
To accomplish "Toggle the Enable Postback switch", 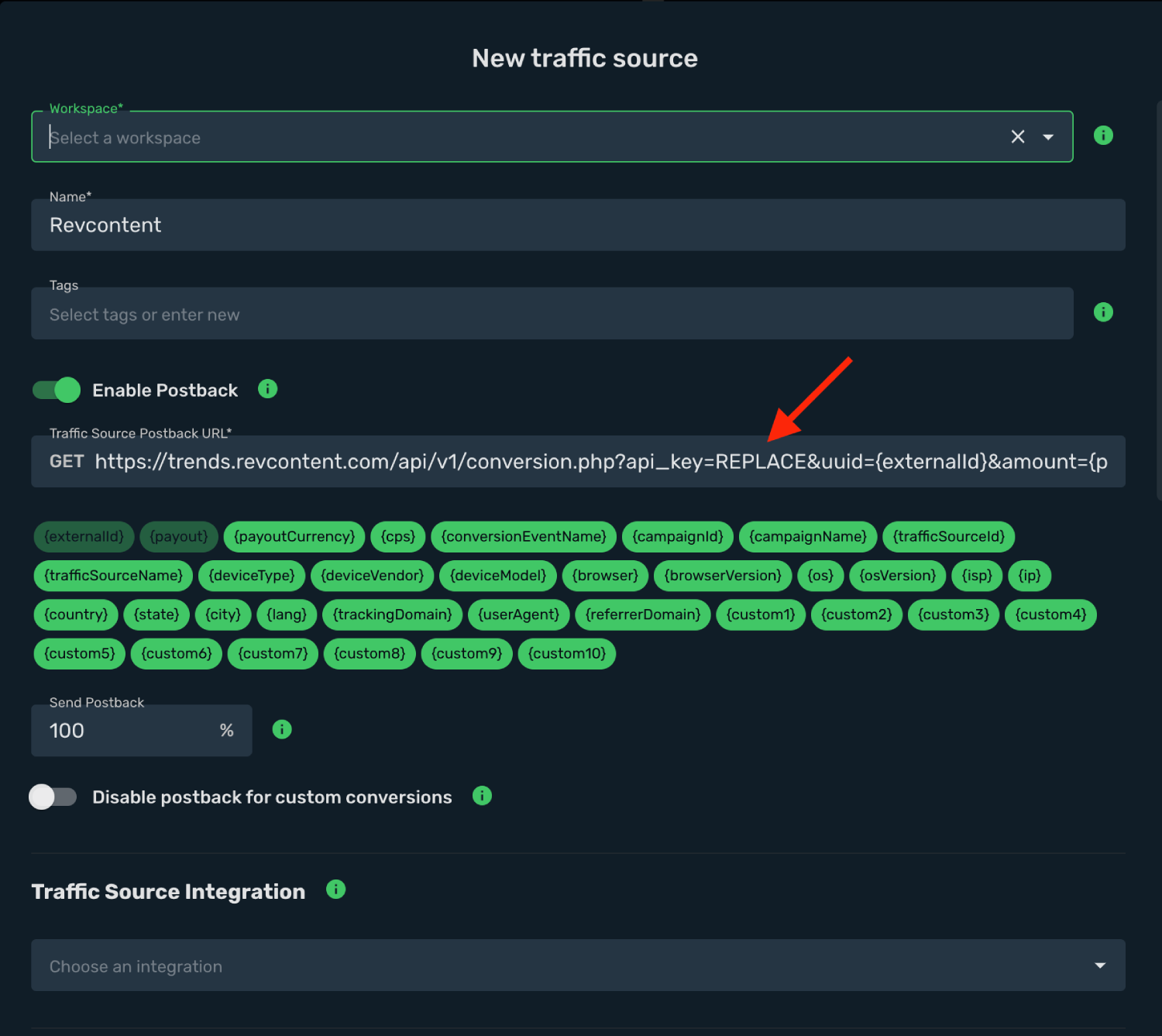I will click(x=57, y=390).
